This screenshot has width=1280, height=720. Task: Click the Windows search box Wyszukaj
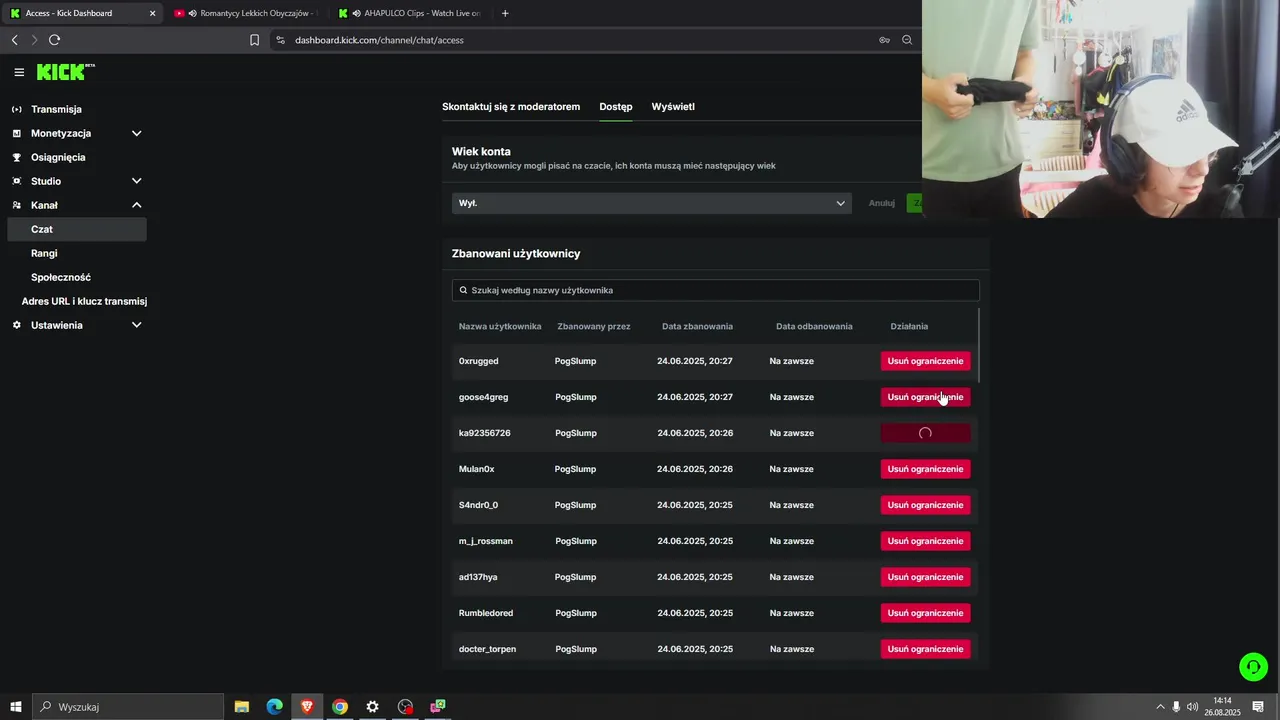128,707
